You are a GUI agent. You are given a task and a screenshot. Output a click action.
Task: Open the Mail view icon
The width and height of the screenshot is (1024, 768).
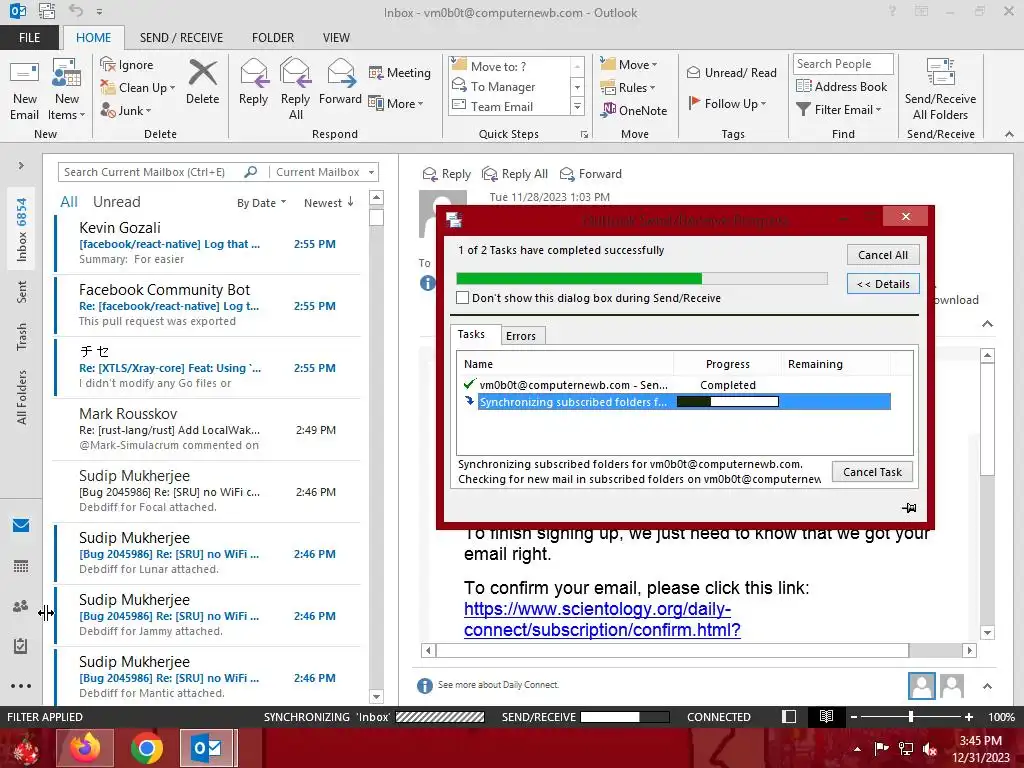(x=21, y=525)
